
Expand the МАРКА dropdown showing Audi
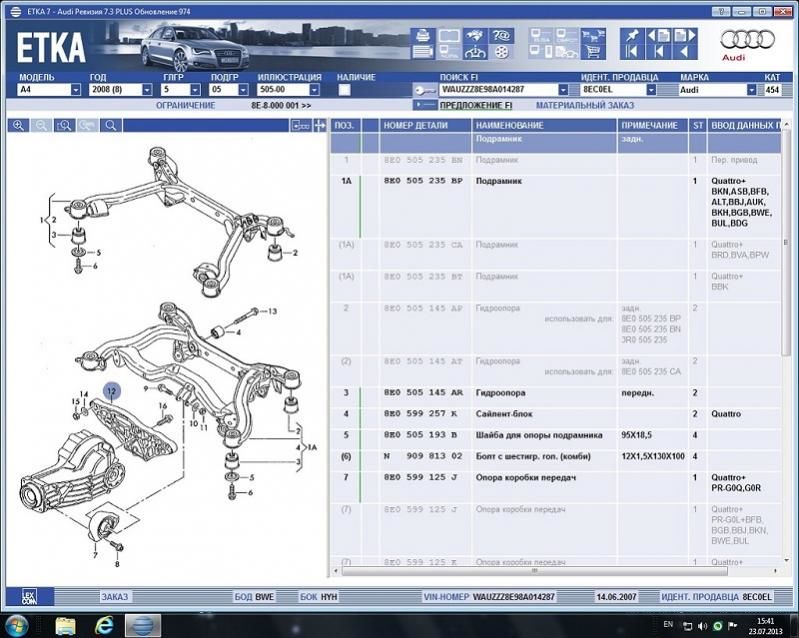tap(751, 90)
